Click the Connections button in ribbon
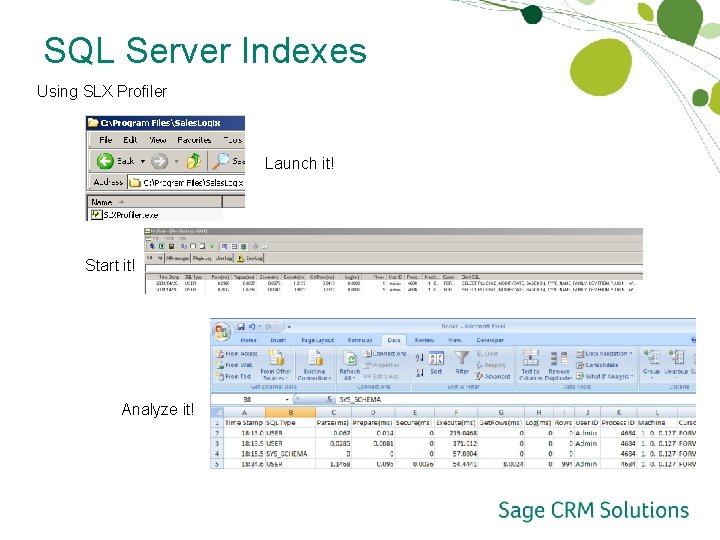This screenshot has width=720, height=540. click(385, 354)
